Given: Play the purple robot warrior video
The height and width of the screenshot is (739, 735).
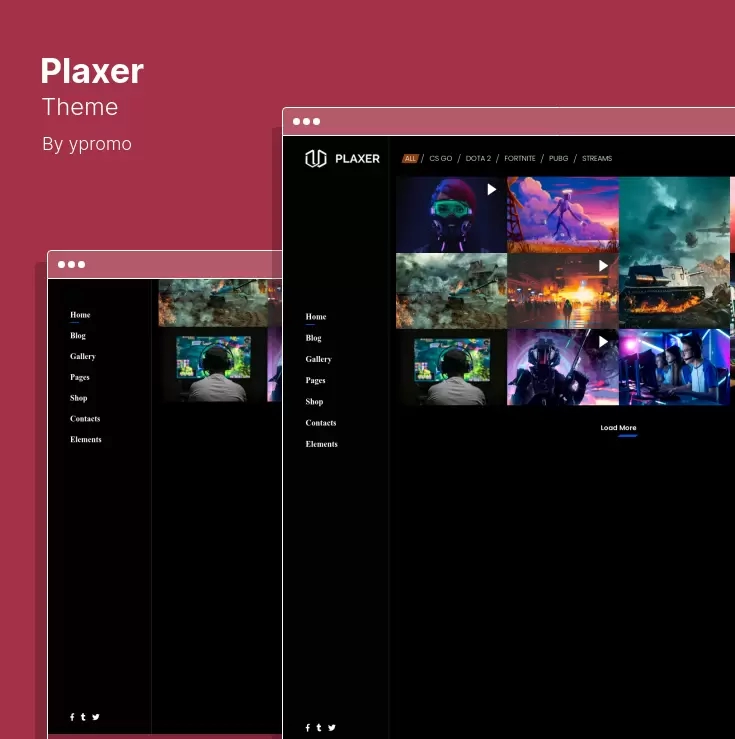Looking at the screenshot, I should (x=603, y=341).
